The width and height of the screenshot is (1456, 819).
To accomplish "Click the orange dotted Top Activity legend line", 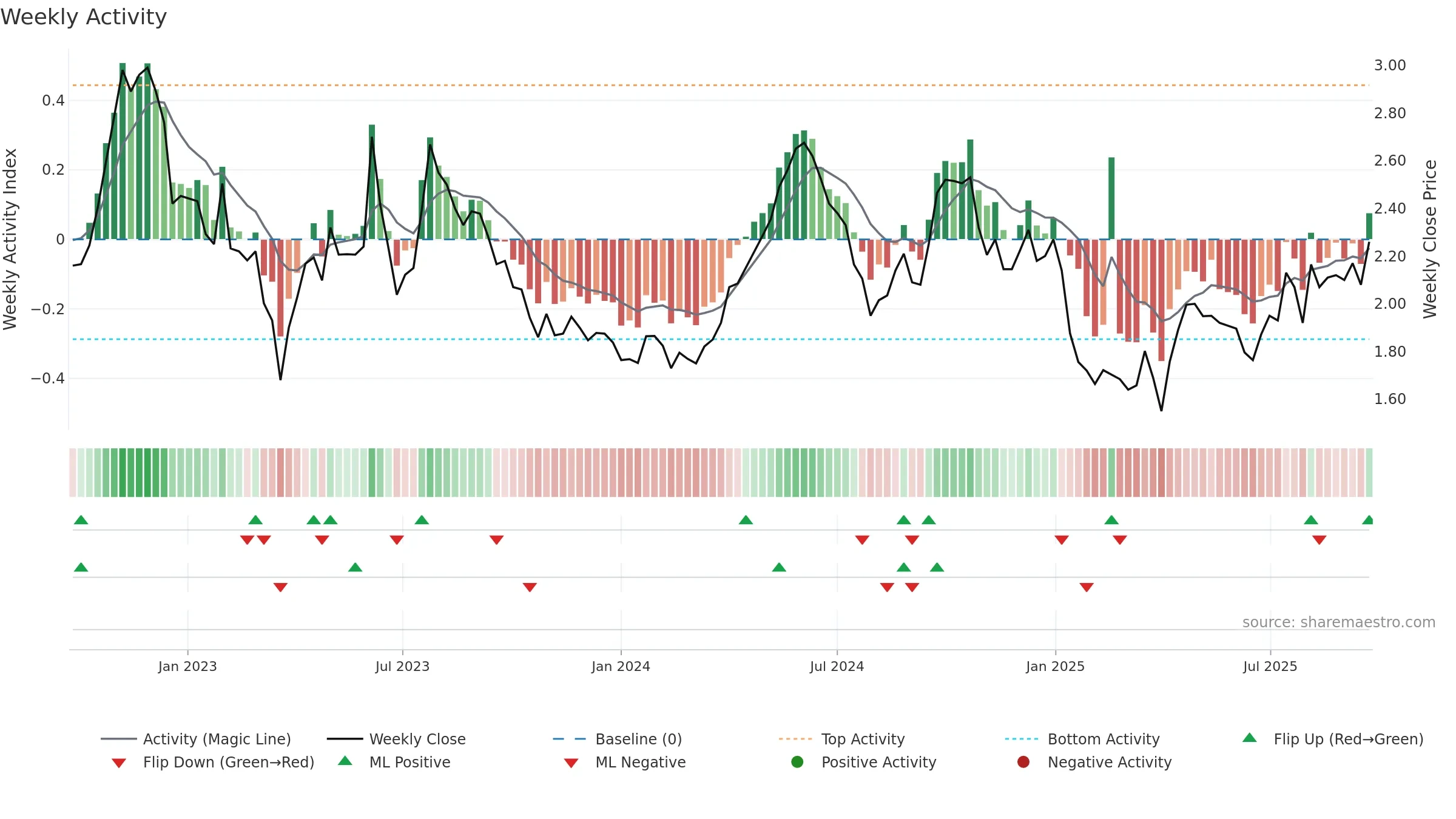I will [795, 739].
